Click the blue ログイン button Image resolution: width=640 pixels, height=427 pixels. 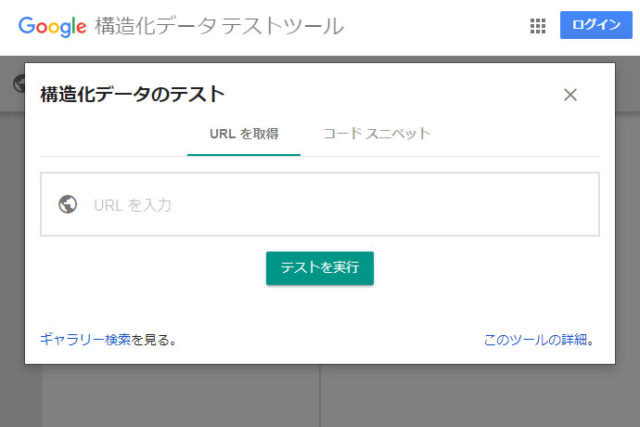pyautogui.click(x=596, y=25)
